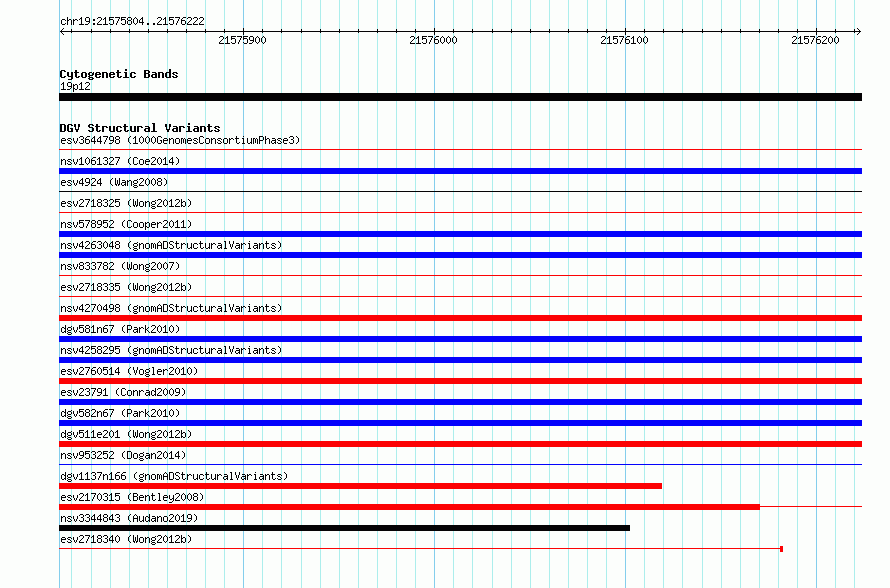Open the esv4924 (Wang2008) variant label
The height and width of the screenshot is (588, 890).
114,182
